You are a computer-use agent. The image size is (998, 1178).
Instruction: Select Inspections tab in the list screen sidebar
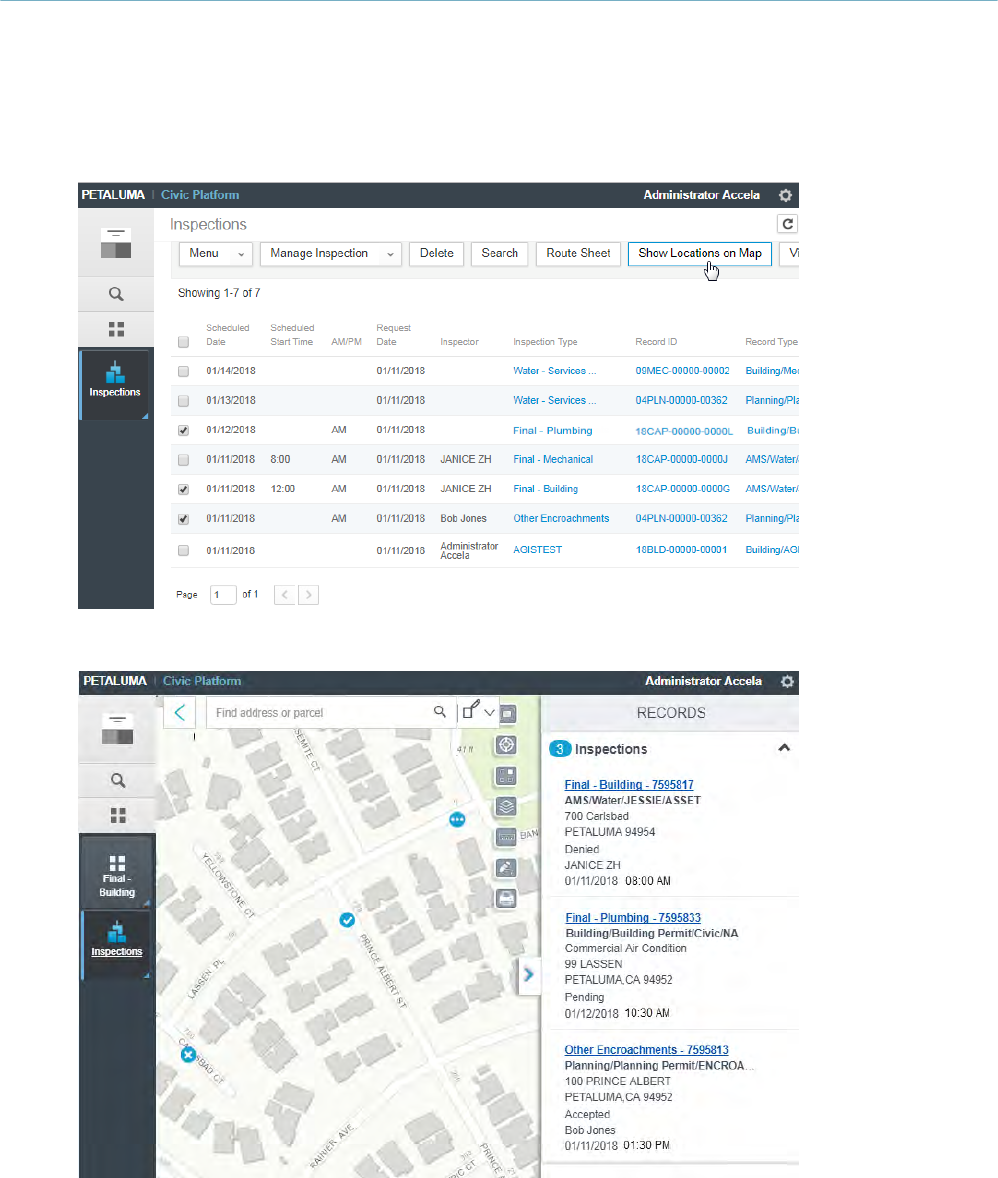116,384
